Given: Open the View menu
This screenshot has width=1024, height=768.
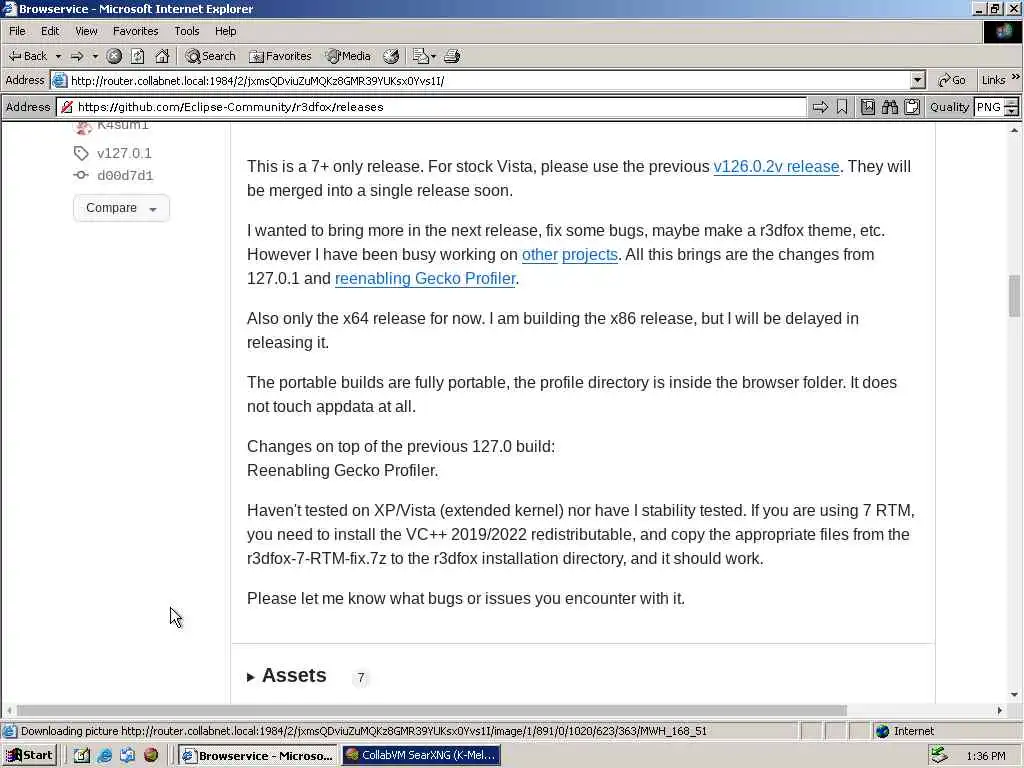Looking at the screenshot, I should 86,31.
